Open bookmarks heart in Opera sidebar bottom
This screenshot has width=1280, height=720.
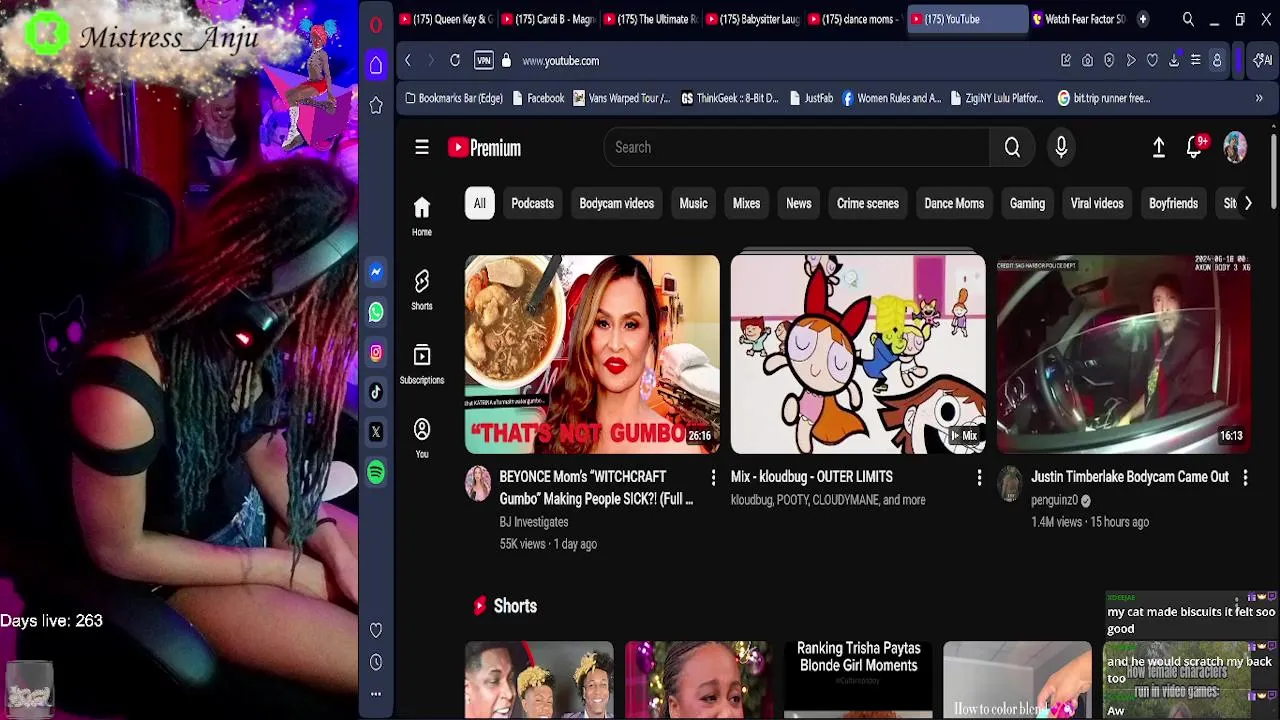click(x=376, y=630)
